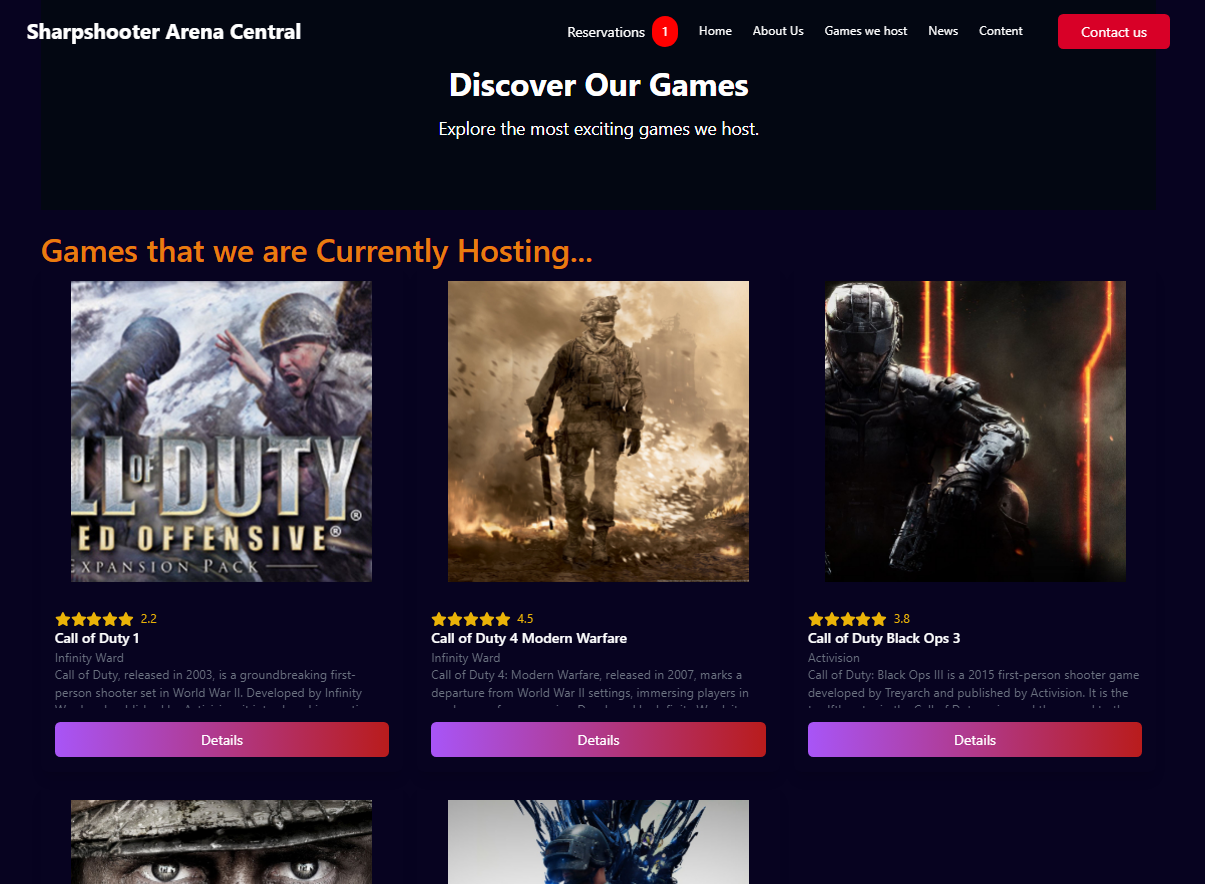The height and width of the screenshot is (884, 1205).
Task: Click the red reservations counter badge
Action: [x=664, y=31]
